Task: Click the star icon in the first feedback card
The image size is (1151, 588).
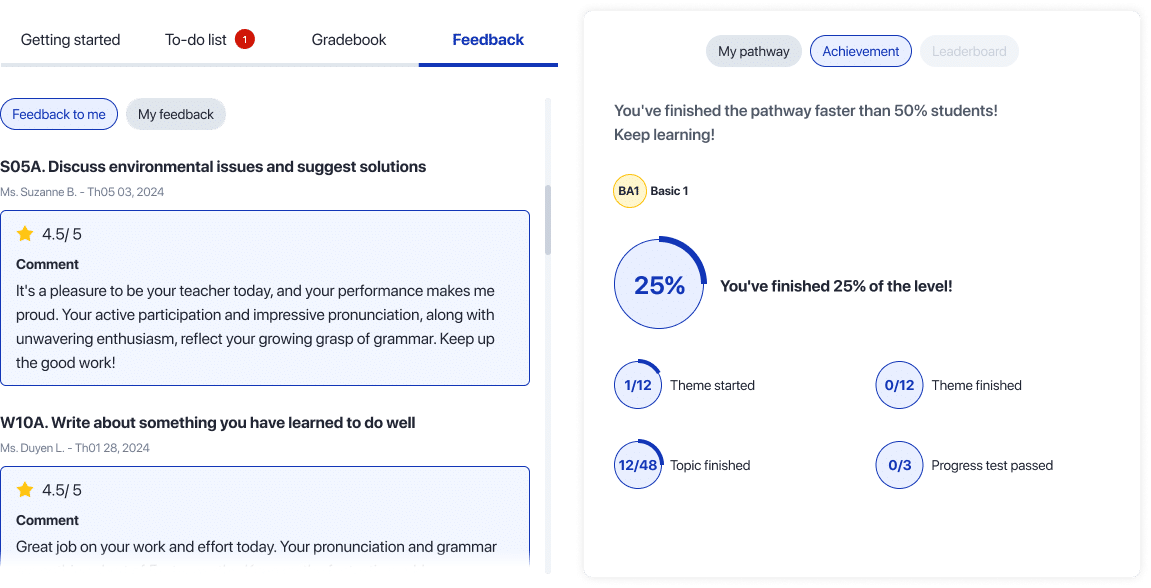Action: tap(25, 234)
